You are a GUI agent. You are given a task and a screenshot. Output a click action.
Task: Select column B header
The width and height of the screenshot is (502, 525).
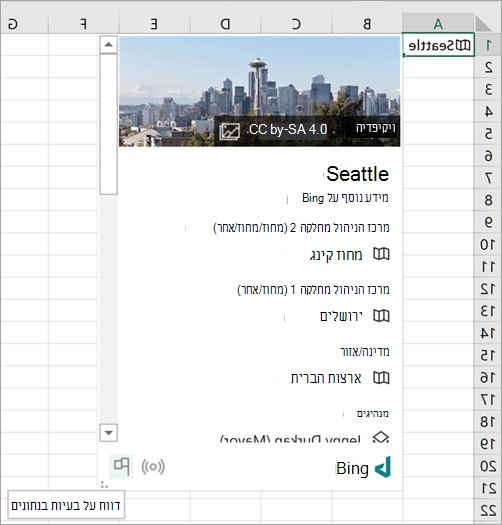click(367, 24)
